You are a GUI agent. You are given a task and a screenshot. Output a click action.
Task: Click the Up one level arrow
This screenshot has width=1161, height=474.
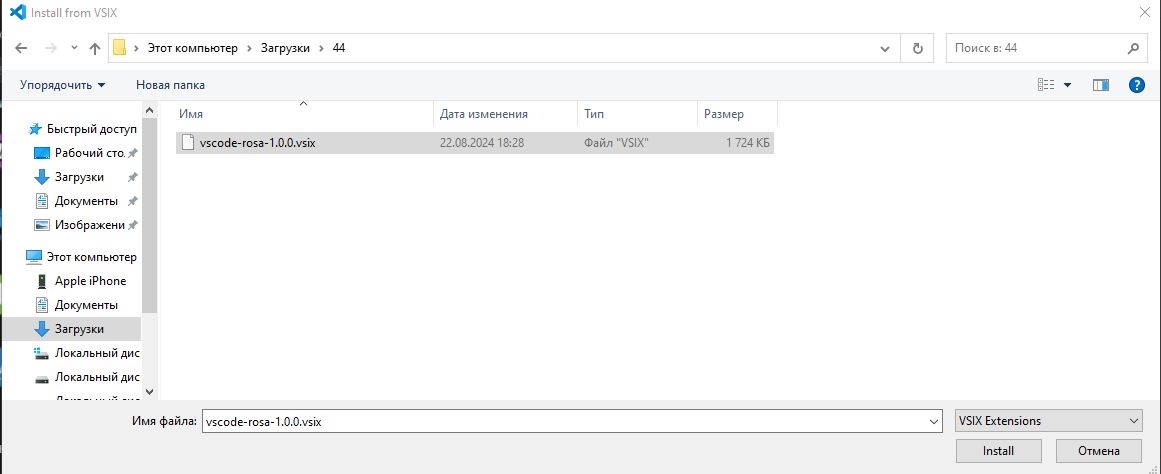95,48
